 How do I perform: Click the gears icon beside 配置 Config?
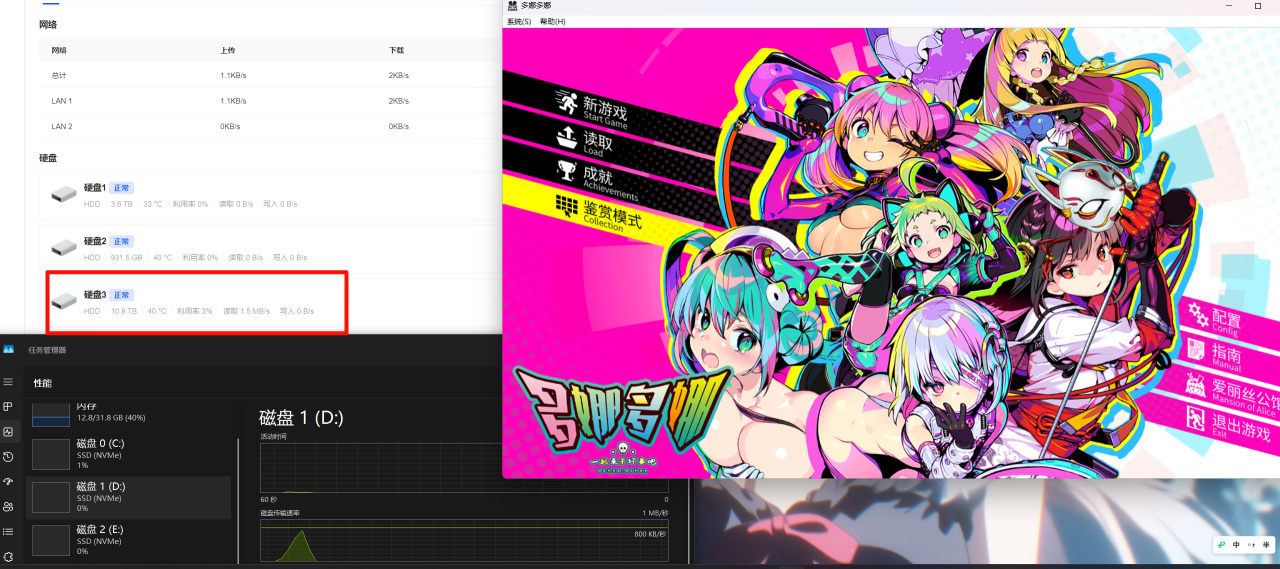(1197, 314)
